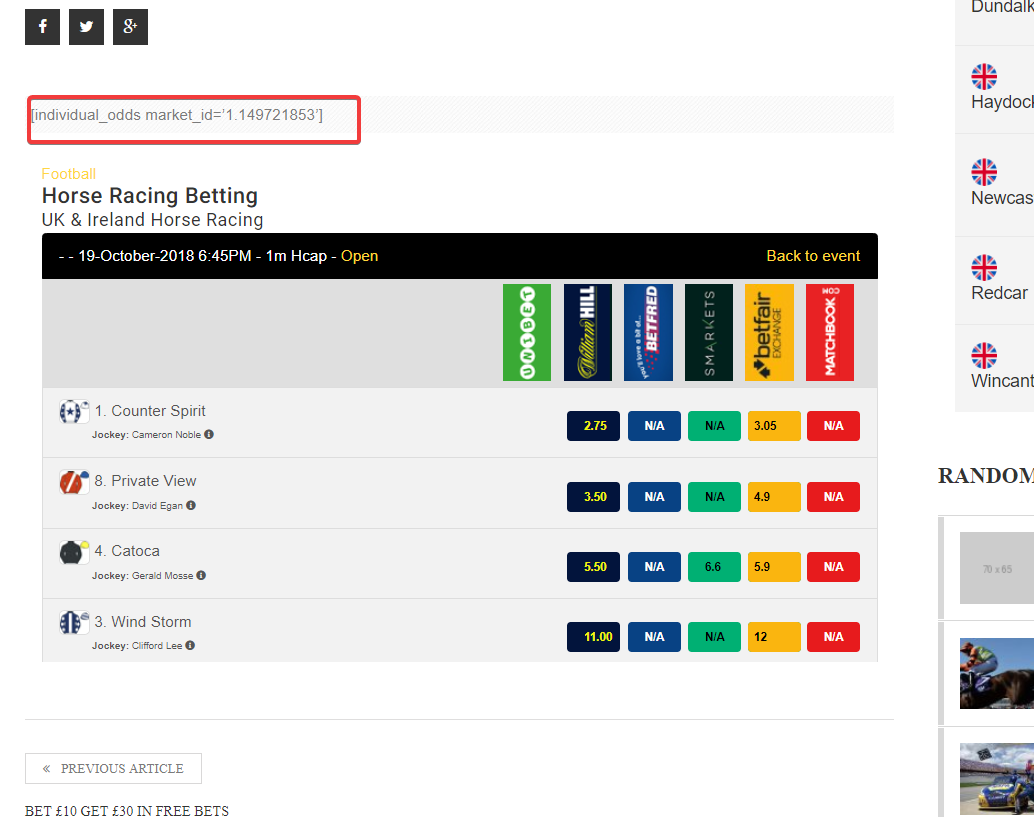Open the Smarkets bookmaker logo
1034x817 pixels.
(x=709, y=332)
